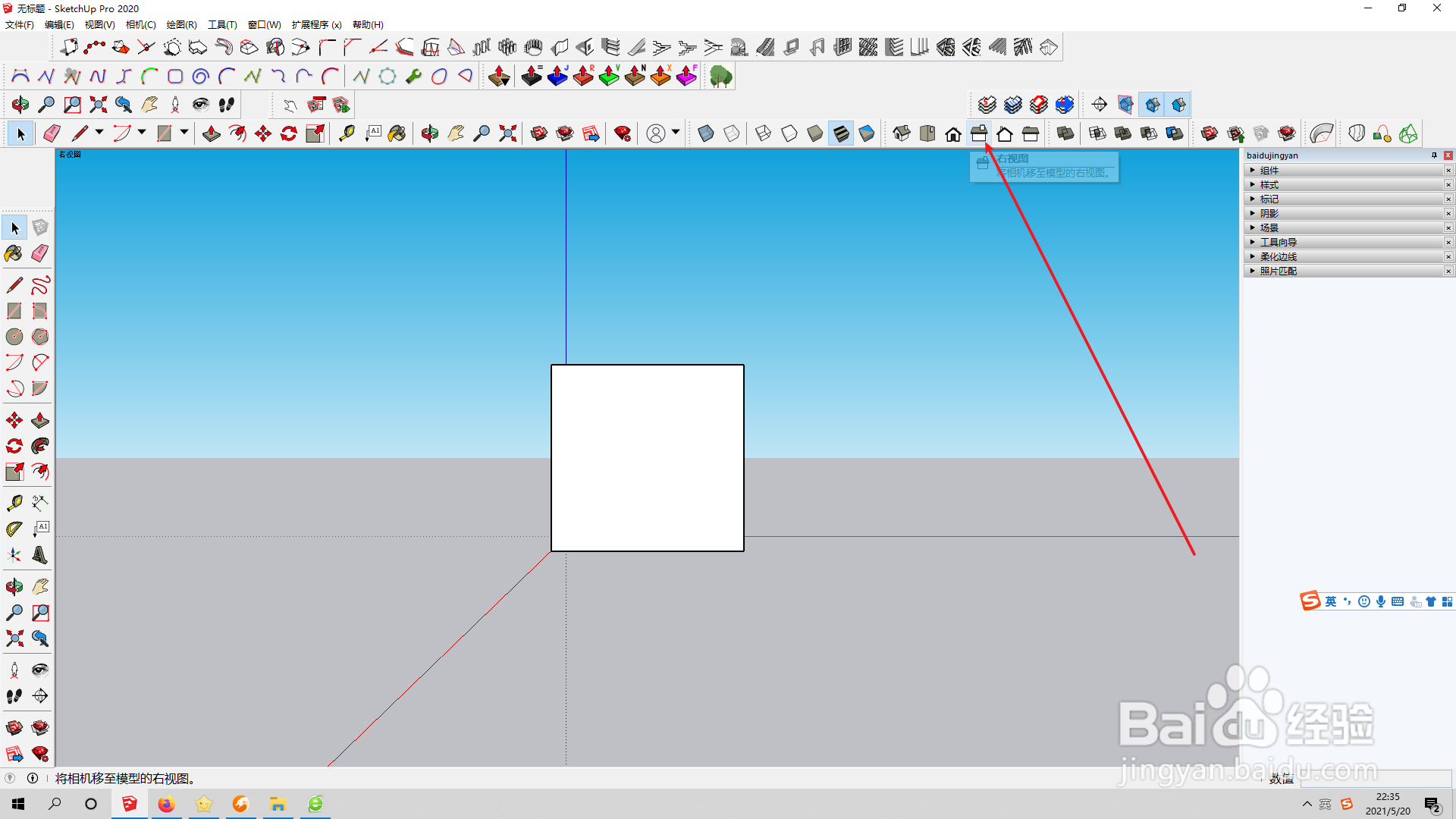Pick the Paint Bucket tool in top toolbar

397,134
